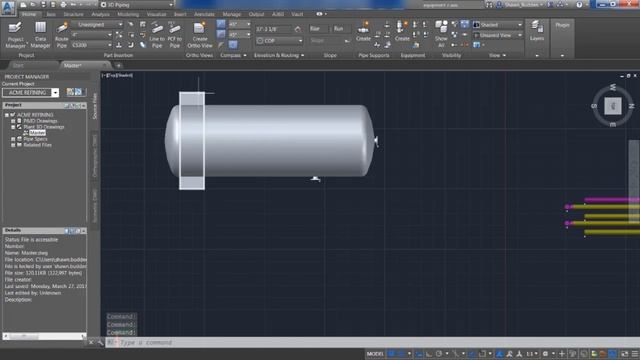
Task: Click the elevation value input field
Action: pyautogui.click(x=273, y=29)
